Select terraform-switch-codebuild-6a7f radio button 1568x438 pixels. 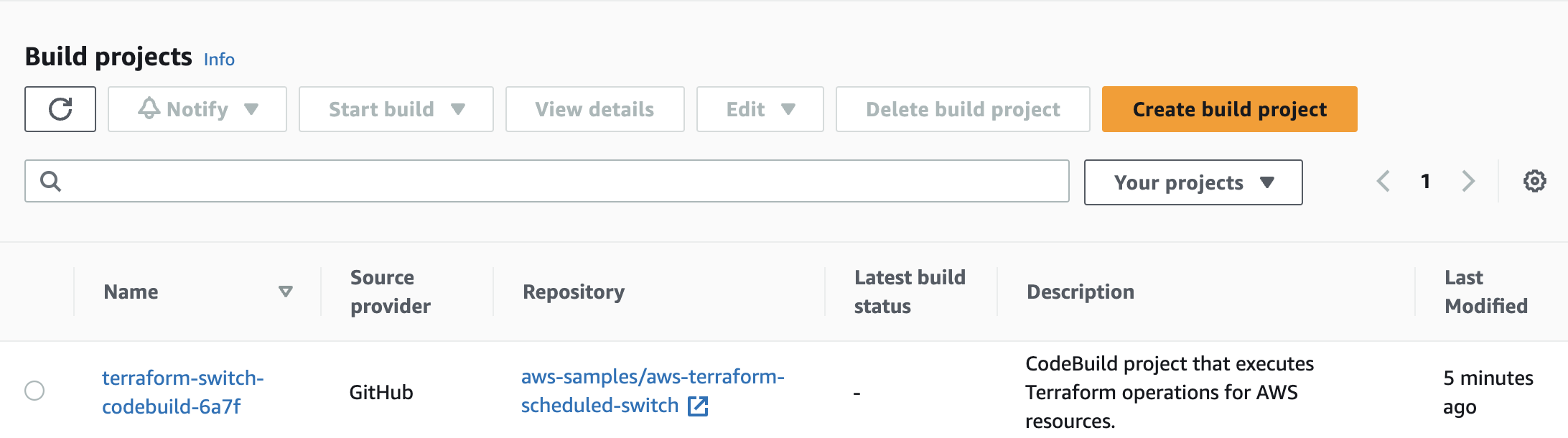34,391
